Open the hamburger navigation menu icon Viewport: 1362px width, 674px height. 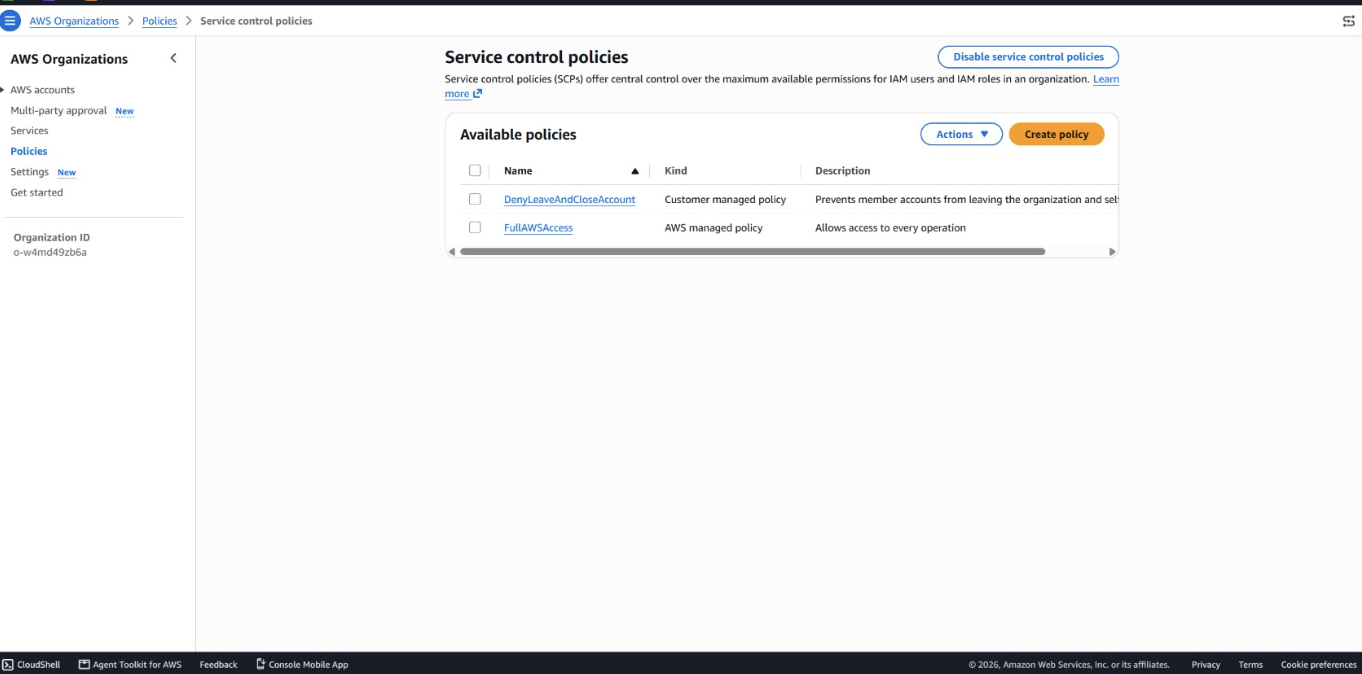coord(10,21)
